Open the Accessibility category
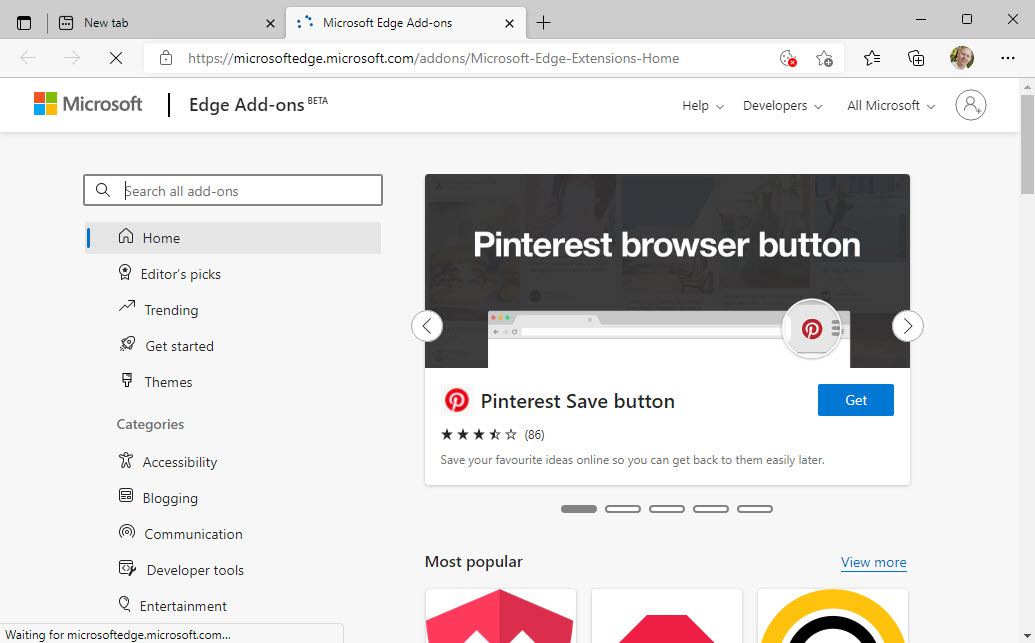 [168, 461]
